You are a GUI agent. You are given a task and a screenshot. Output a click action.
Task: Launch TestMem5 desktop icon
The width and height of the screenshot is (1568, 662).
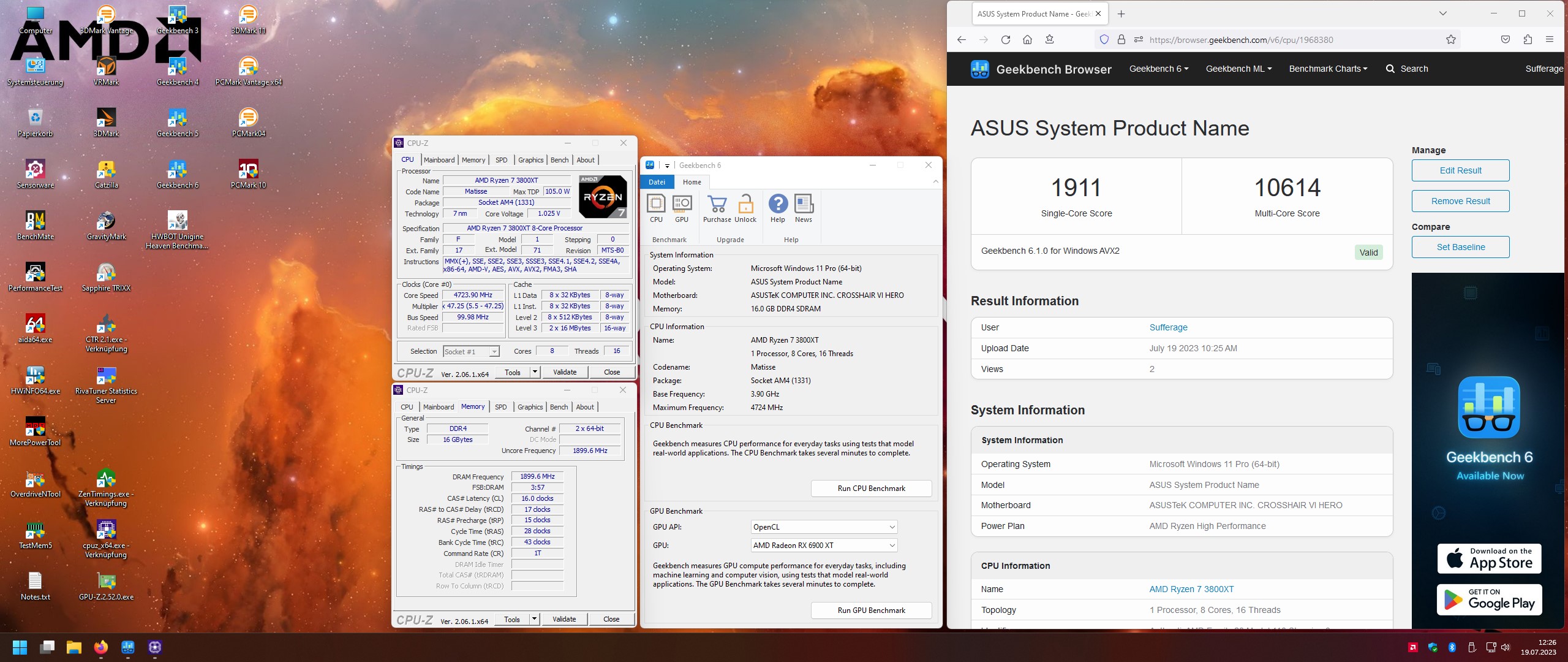tap(35, 534)
